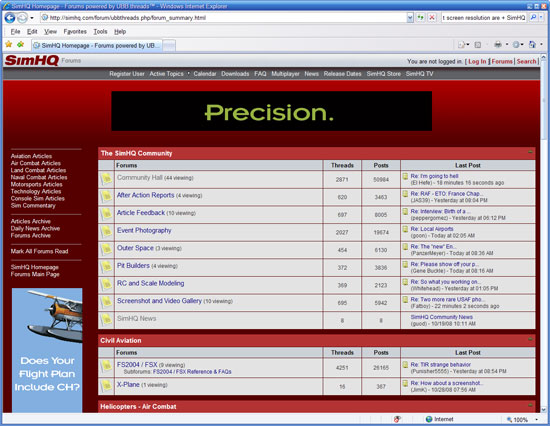This screenshot has width=550, height=426.
Task: Open the Edit menu
Action: [32, 32]
